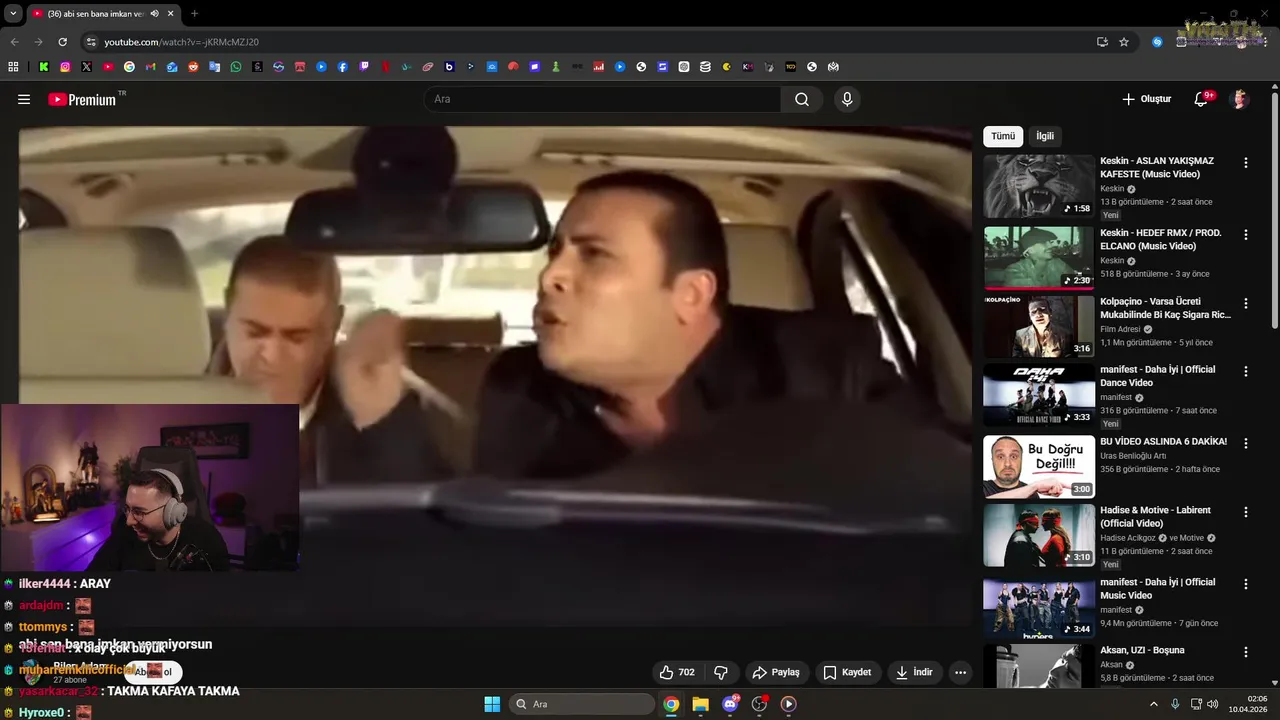This screenshot has height=720, width=1280.
Task: Open options for Kolpaçino video
Action: click(1246, 303)
